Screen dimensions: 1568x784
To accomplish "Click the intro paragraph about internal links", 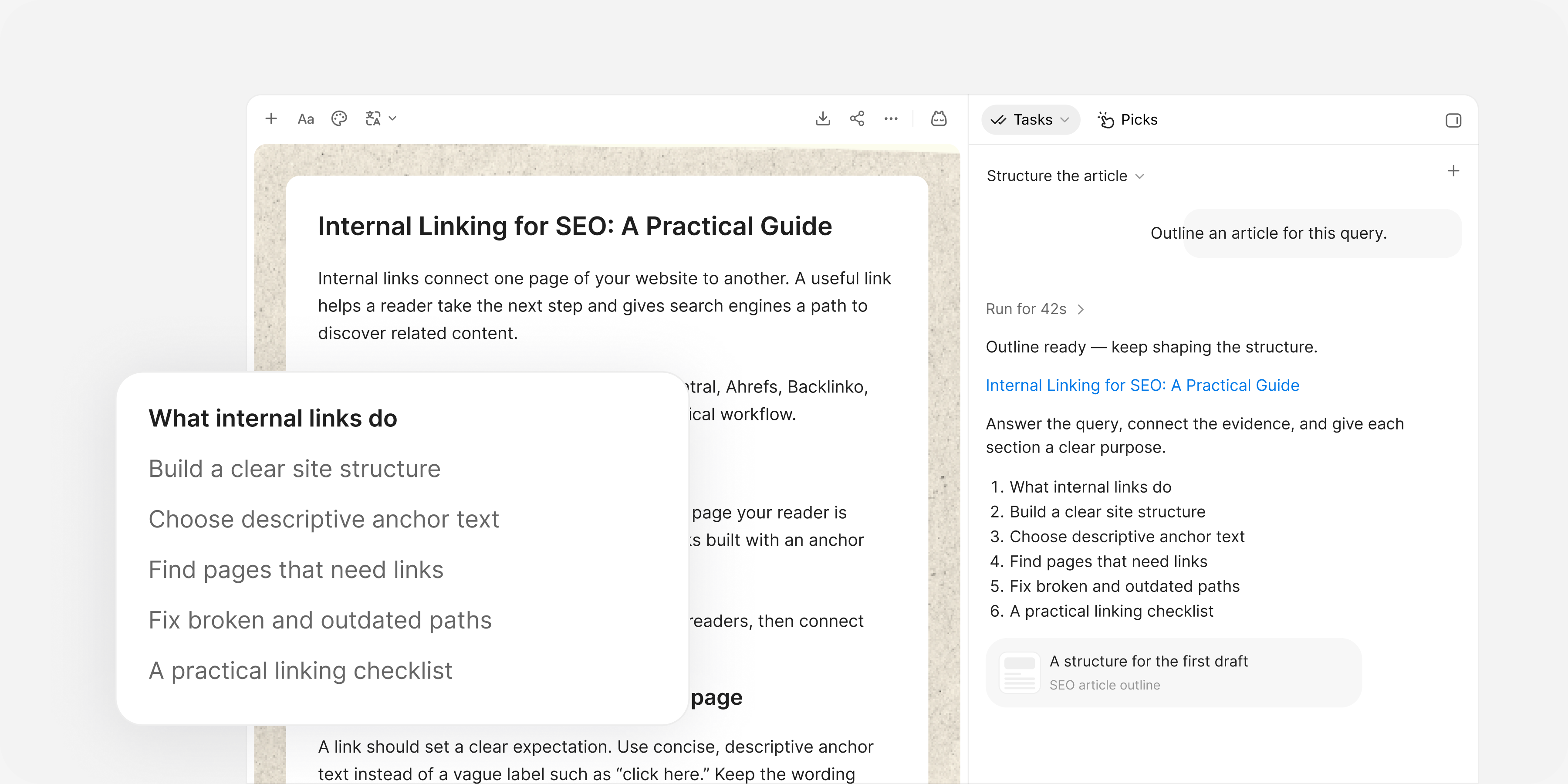I will click(x=605, y=306).
